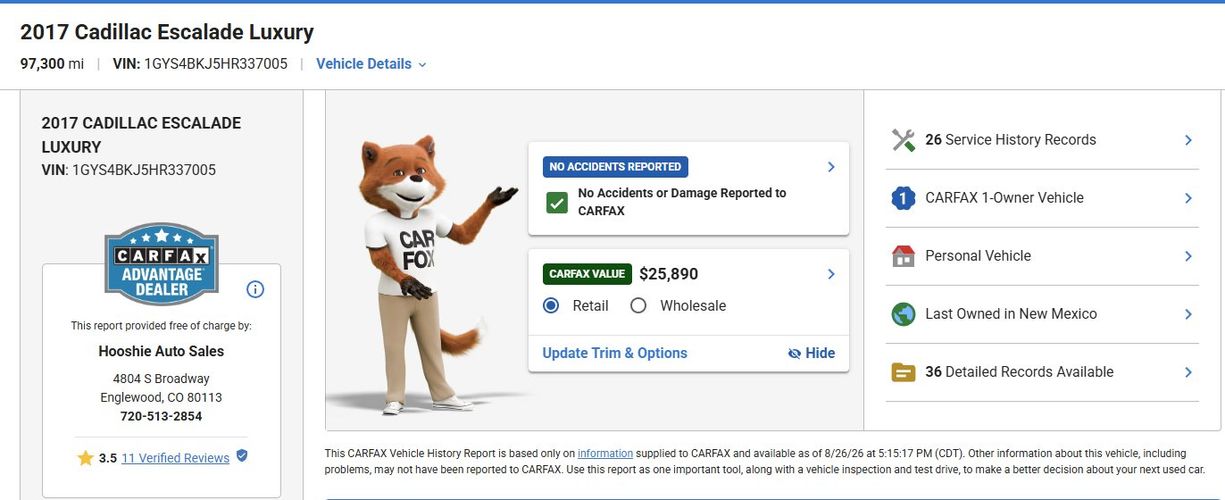Select the Wholesale value radio button
1225x500 pixels.
[x=639, y=306]
